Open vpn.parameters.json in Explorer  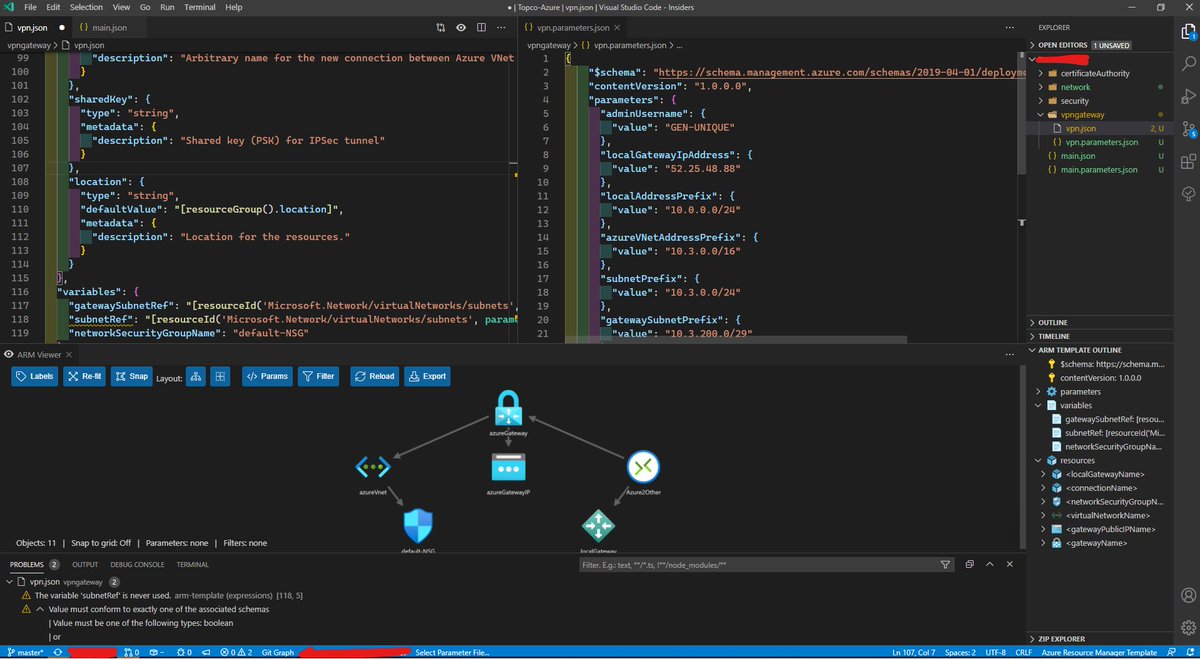[1102, 142]
